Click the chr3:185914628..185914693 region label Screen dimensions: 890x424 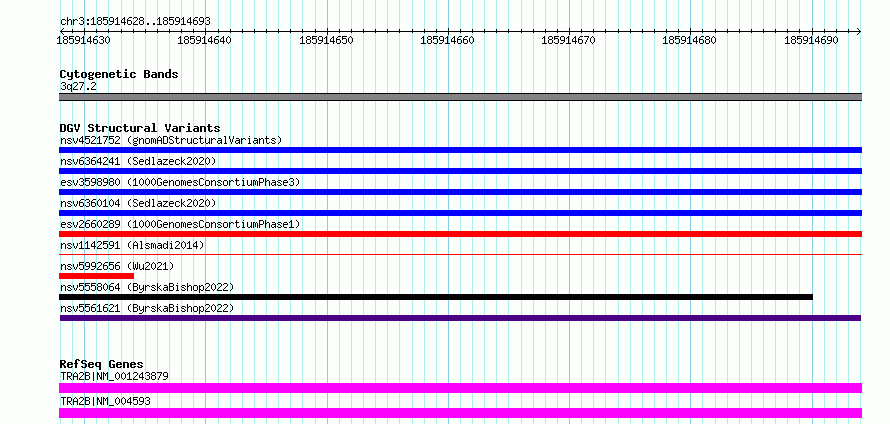[x=135, y=21]
